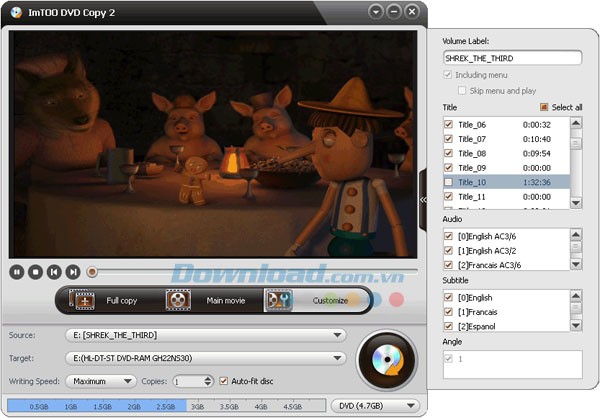Click the Customize tools icon
This screenshot has width=600, height=418.
tap(279, 300)
